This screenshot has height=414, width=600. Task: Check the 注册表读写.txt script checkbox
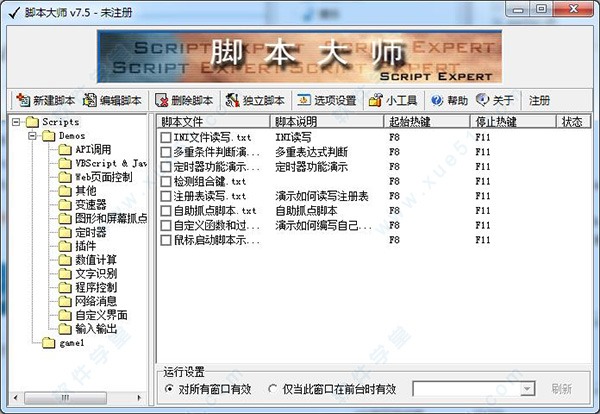click(166, 196)
